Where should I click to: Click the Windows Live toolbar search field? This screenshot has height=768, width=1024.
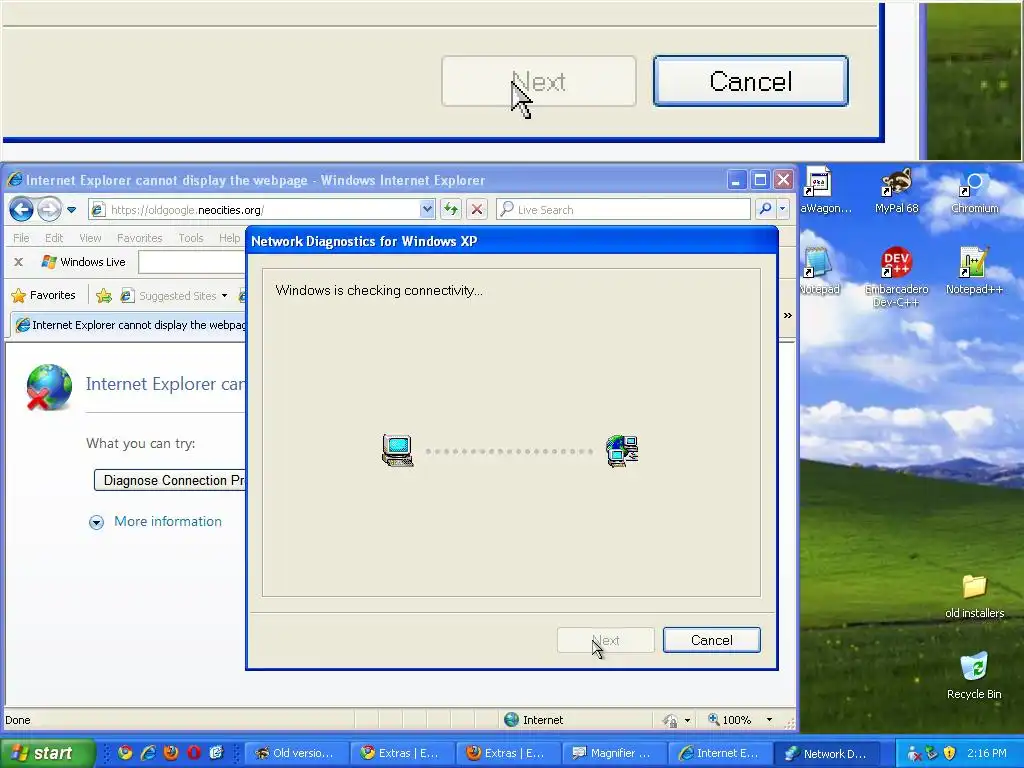pos(192,262)
